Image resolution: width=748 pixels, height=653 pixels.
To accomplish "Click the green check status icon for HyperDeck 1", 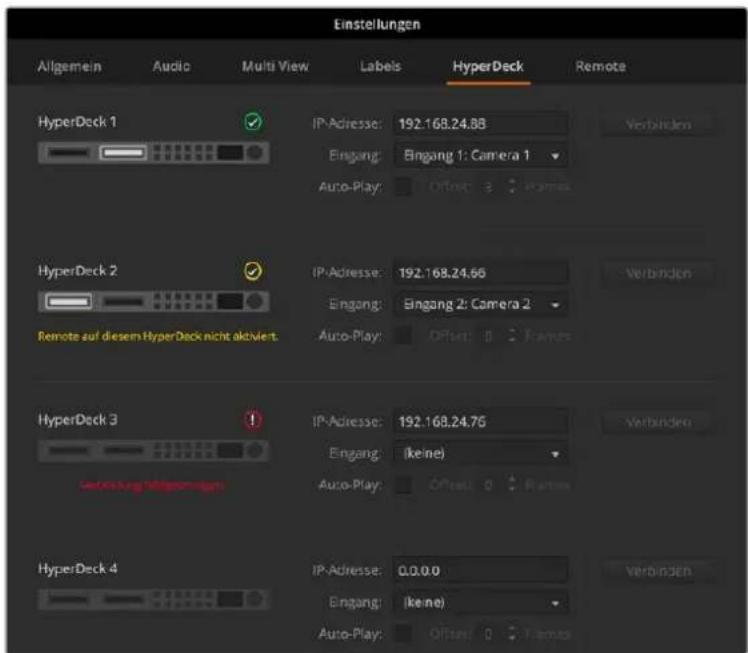I will [253, 122].
